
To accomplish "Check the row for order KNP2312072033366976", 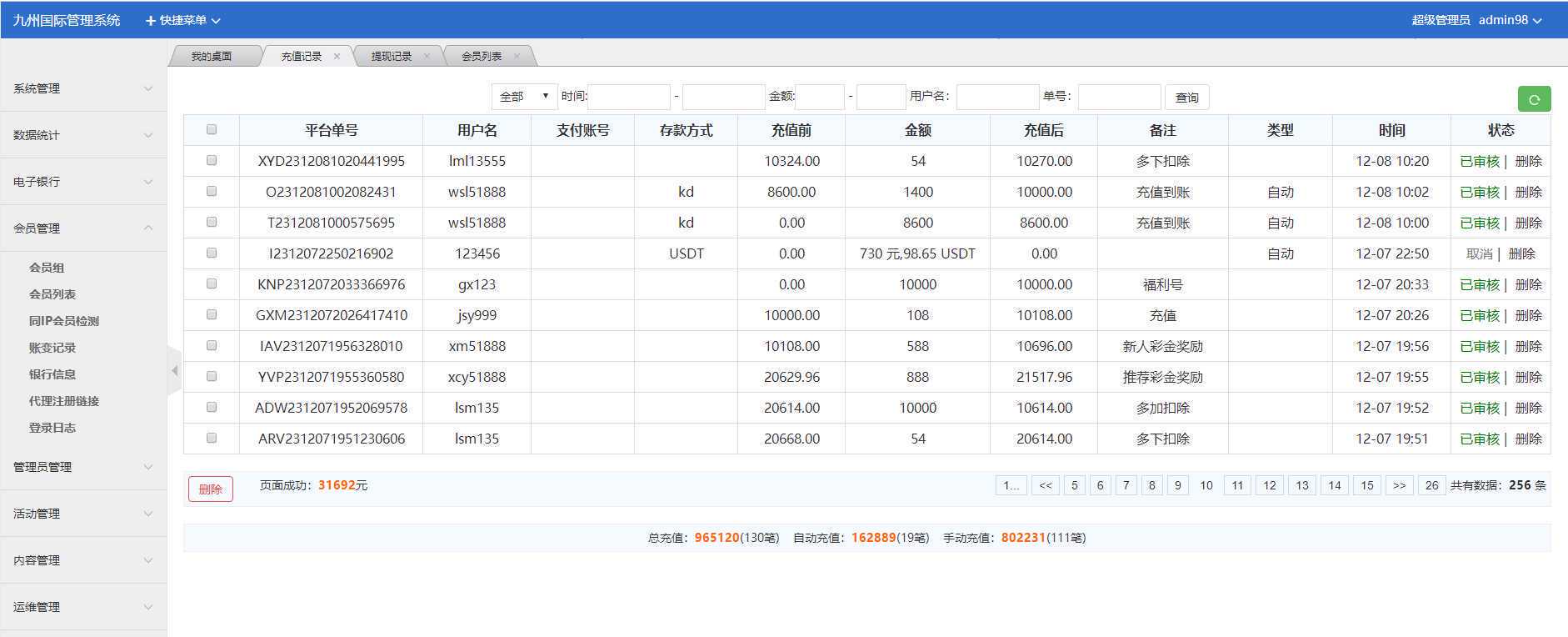I will pyautogui.click(x=212, y=283).
